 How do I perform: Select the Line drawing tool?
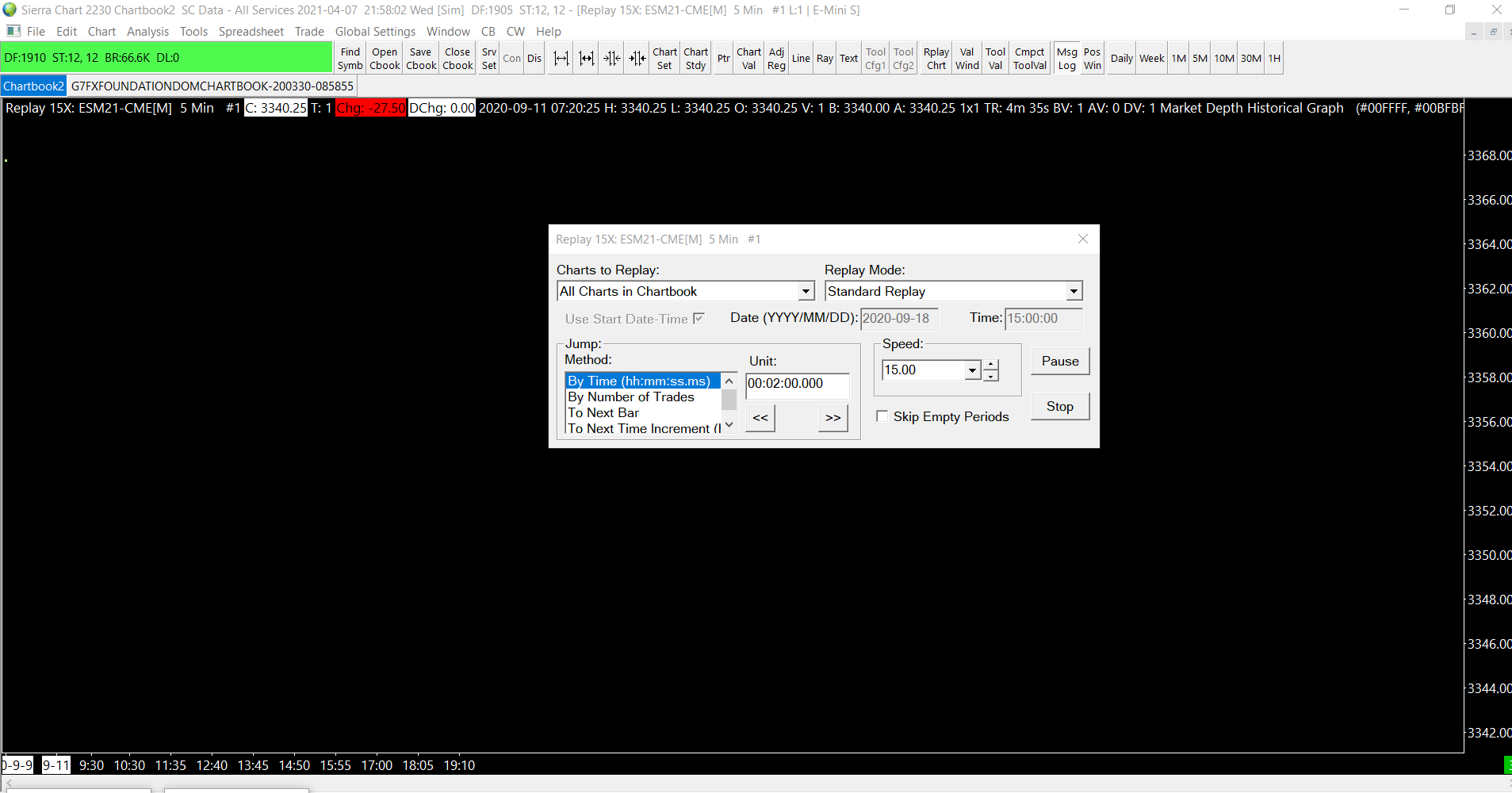801,59
